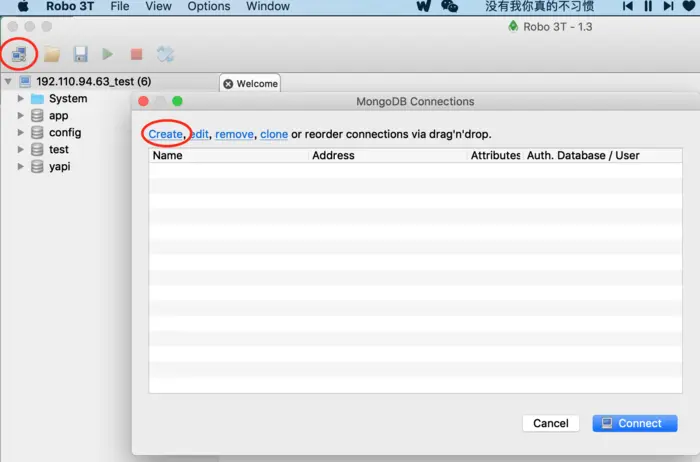Collapse the 192.110.94.63_test connection tree
The width and height of the screenshot is (700, 462).
pos(8,82)
